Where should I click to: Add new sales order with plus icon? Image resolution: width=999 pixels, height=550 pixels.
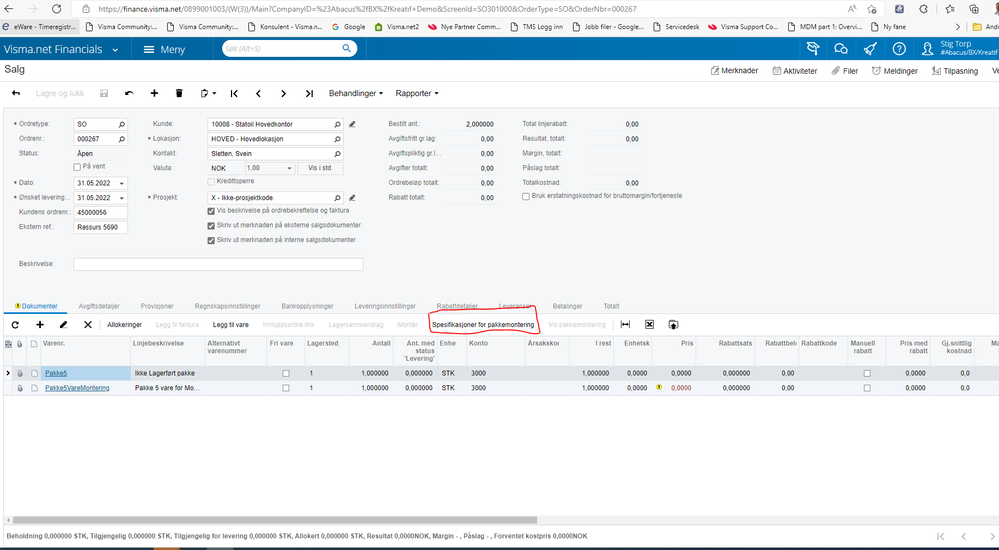(x=154, y=93)
